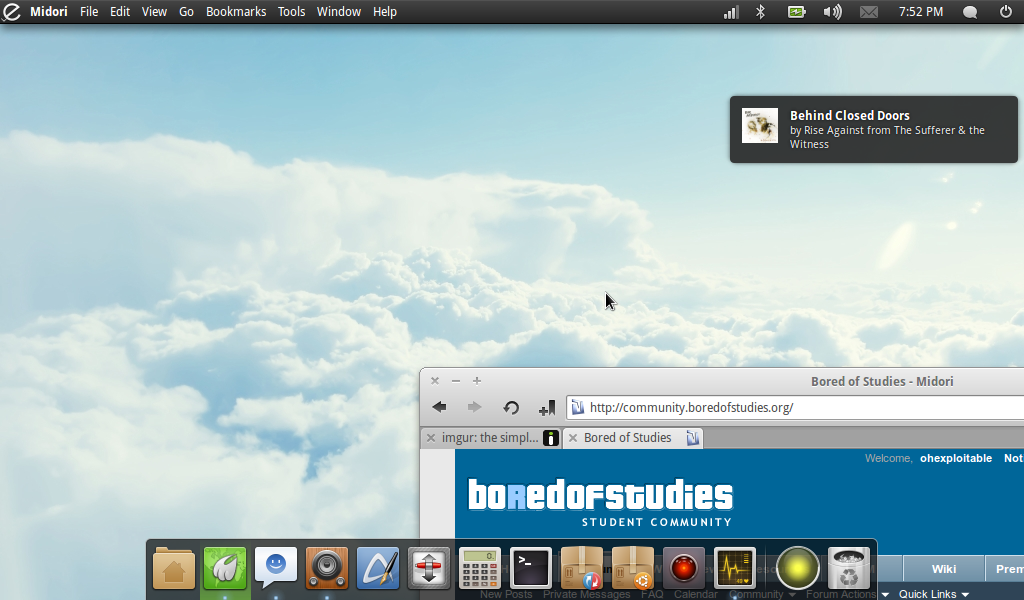Open the power session menu icon

pyautogui.click(x=1006, y=12)
